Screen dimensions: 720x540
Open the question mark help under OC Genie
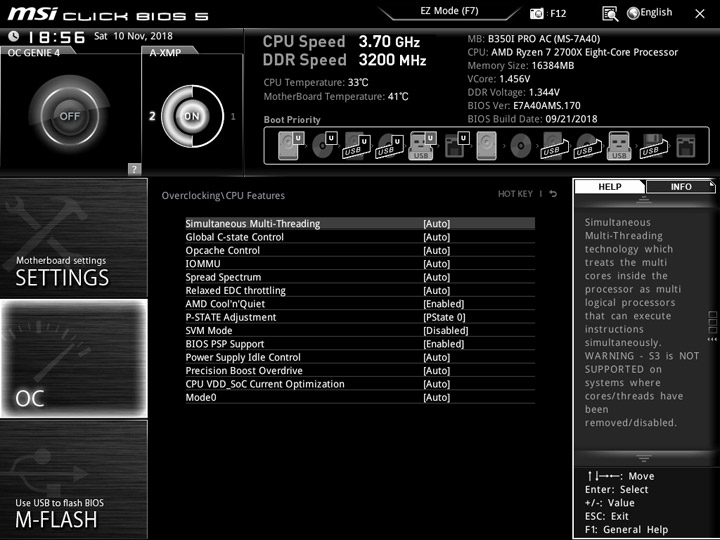pyautogui.click(x=134, y=169)
